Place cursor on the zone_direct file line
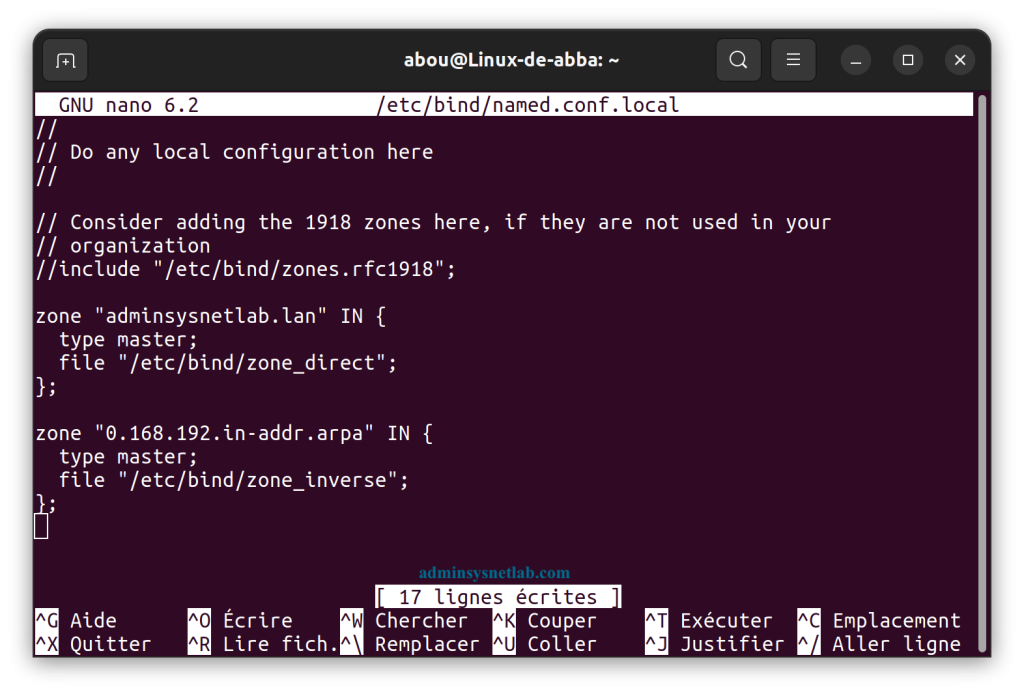Viewport: 1024px width, 694px height. 227,363
